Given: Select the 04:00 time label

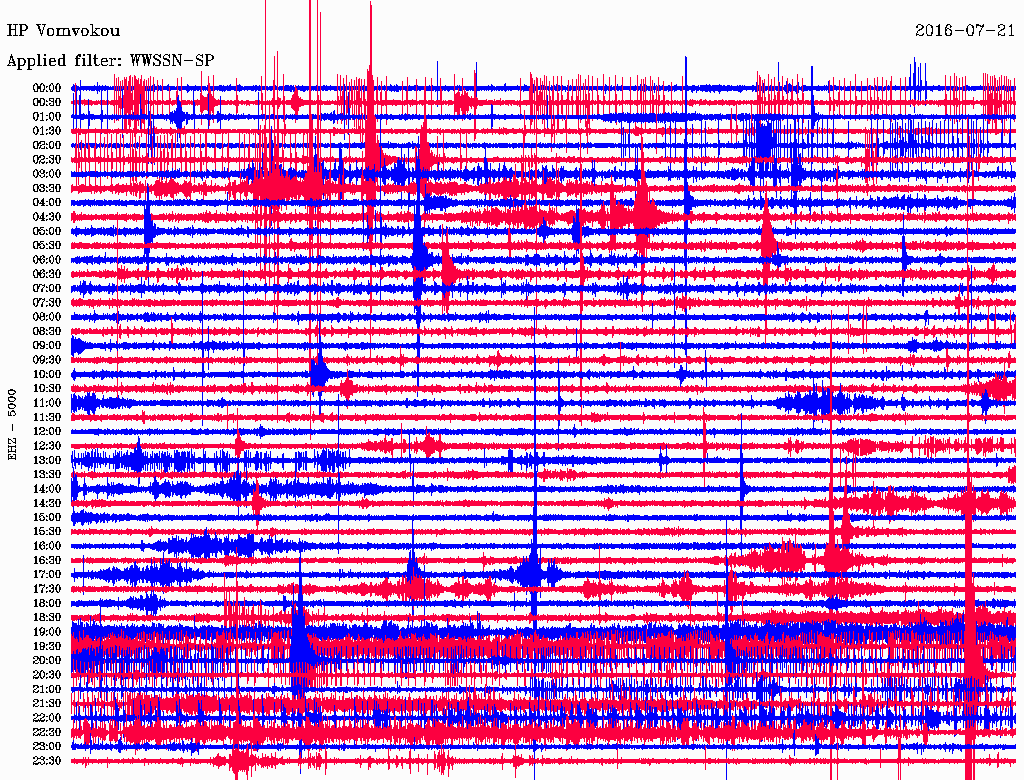Looking at the screenshot, I should point(47,203).
